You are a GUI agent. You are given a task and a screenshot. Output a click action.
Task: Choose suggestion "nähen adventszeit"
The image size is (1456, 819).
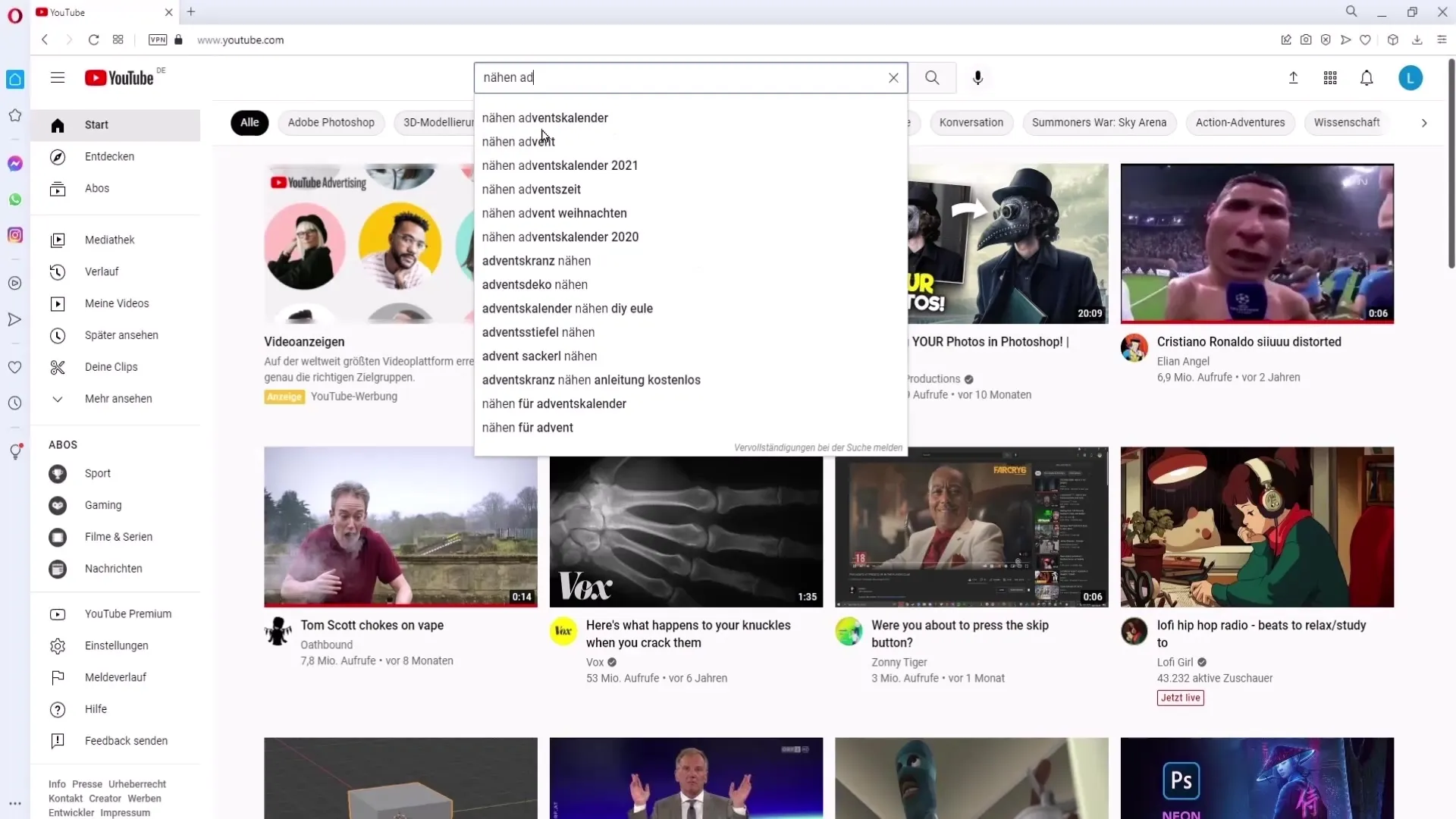(x=691, y=190)
